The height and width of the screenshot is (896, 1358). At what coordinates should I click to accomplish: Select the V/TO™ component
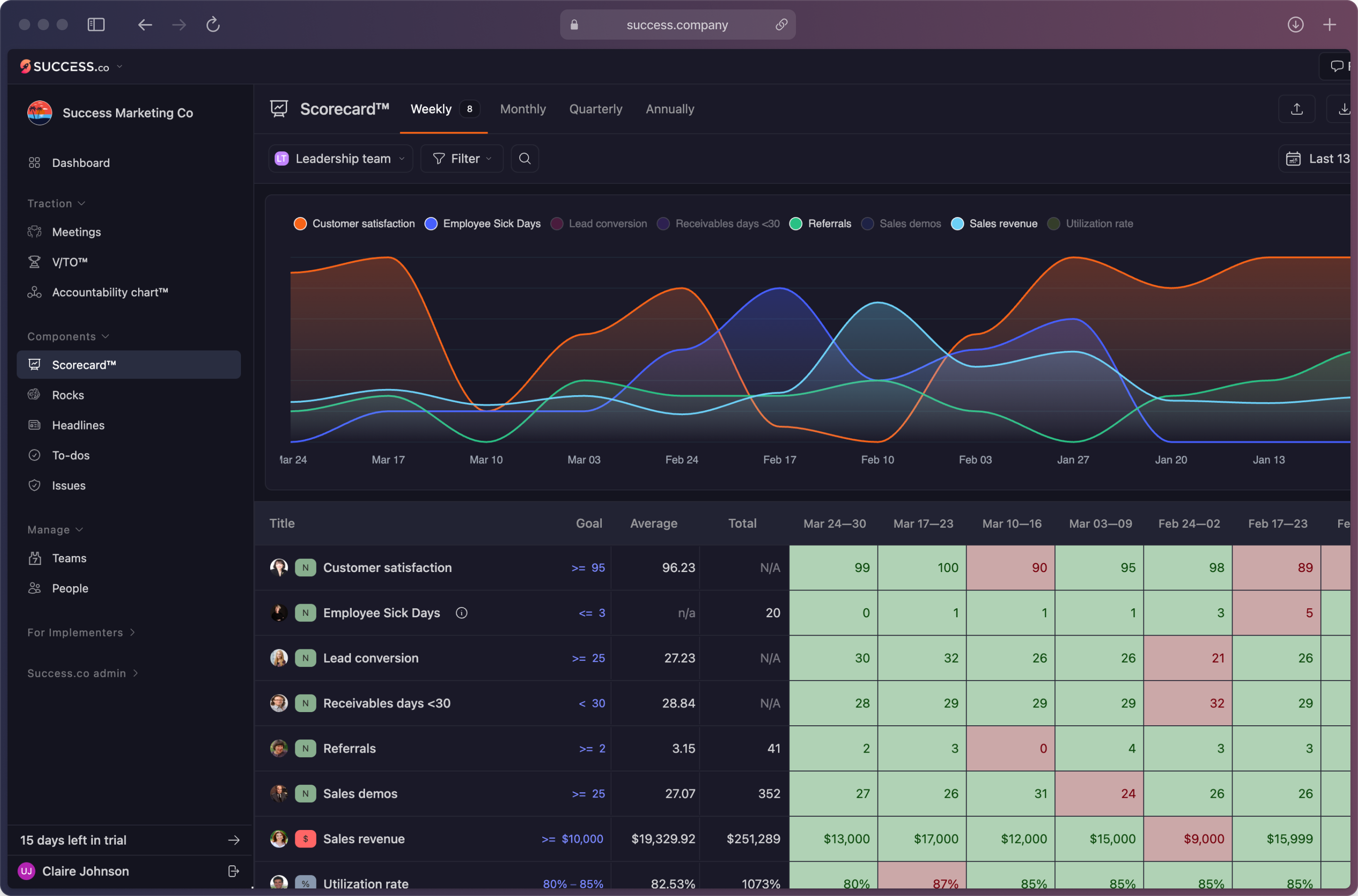(70, 262)
